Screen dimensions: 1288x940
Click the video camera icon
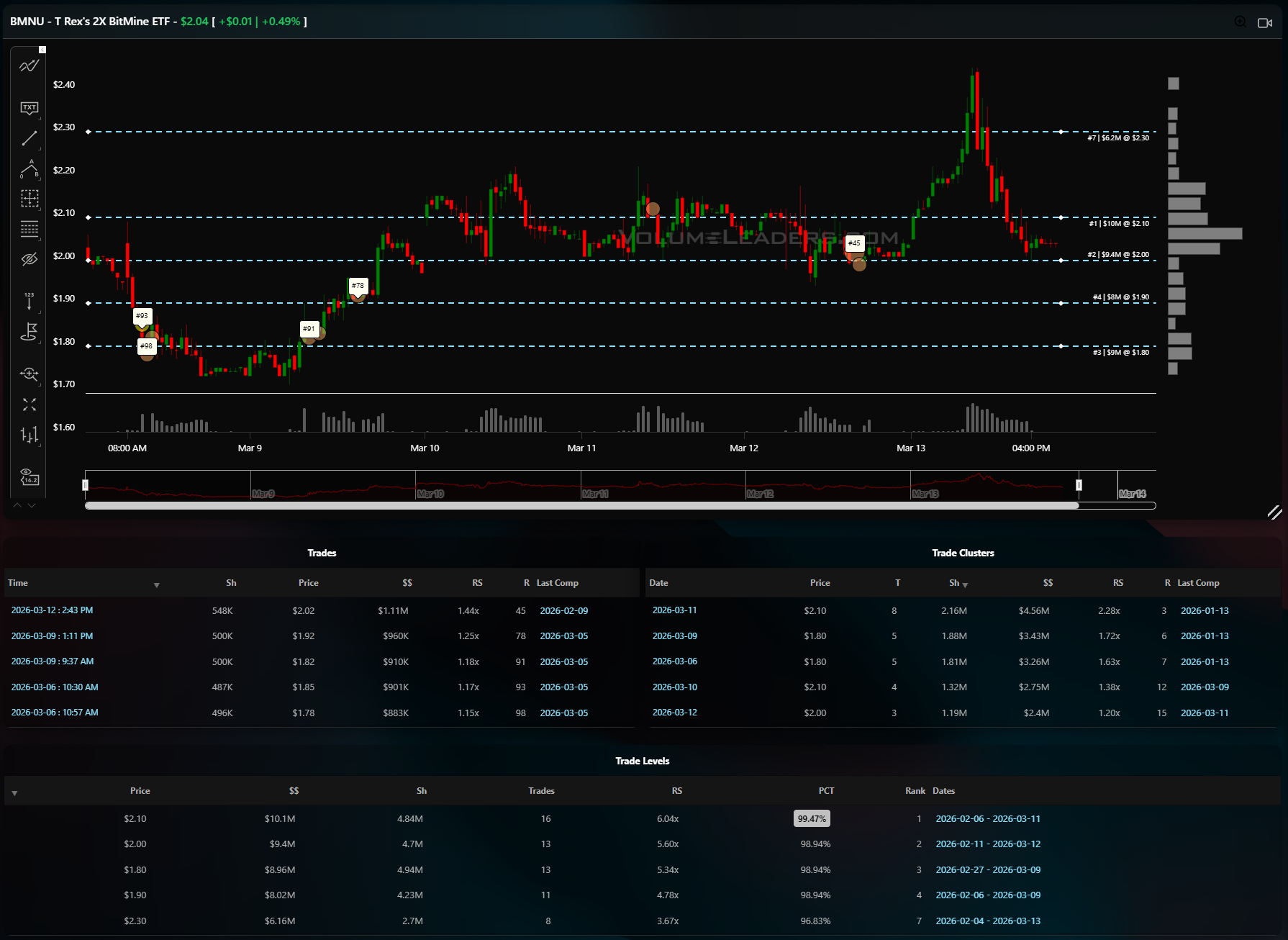1264,23
